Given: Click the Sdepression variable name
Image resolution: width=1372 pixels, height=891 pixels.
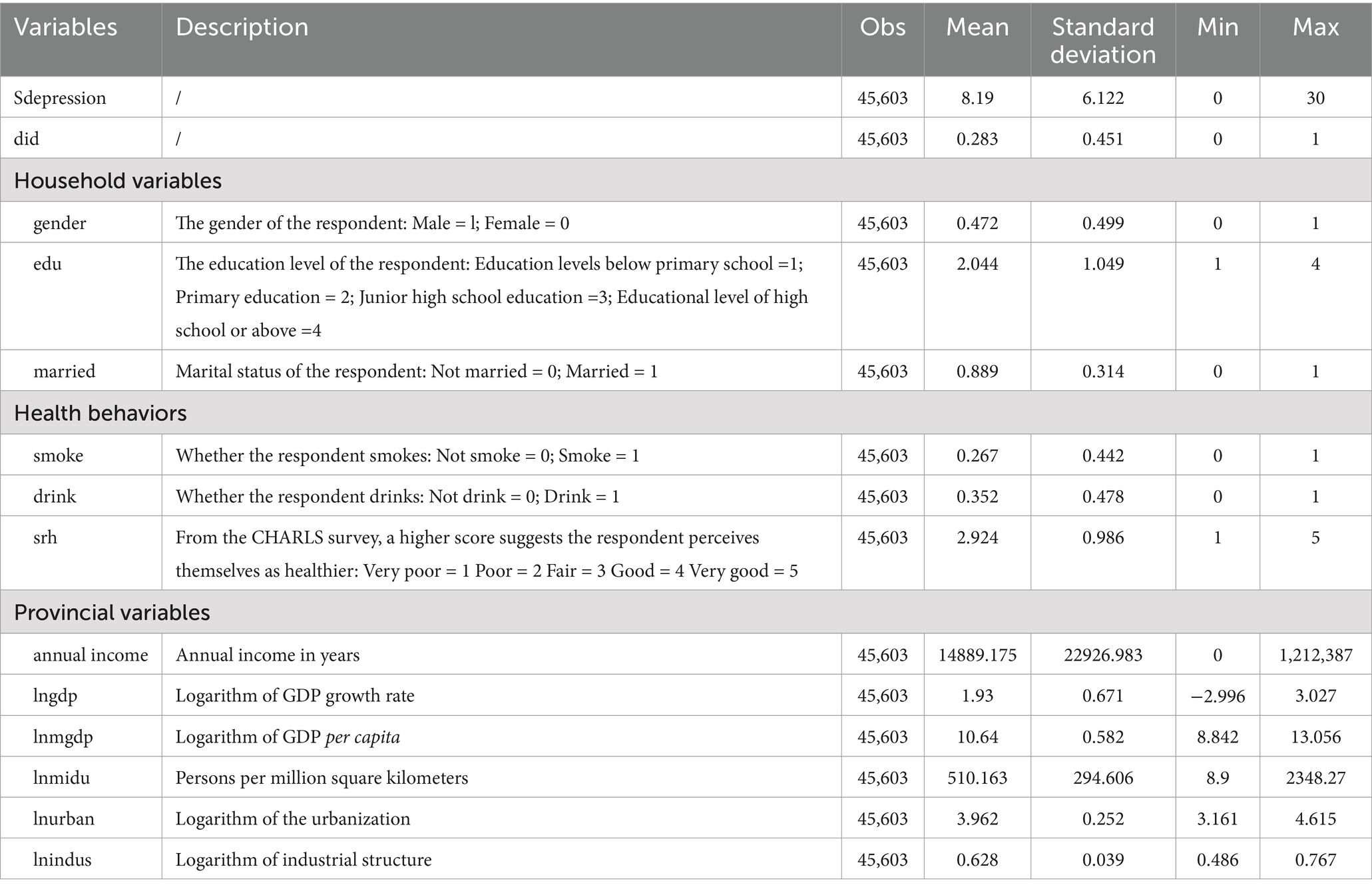Looking at the screenshot, I should coord(60,98).
